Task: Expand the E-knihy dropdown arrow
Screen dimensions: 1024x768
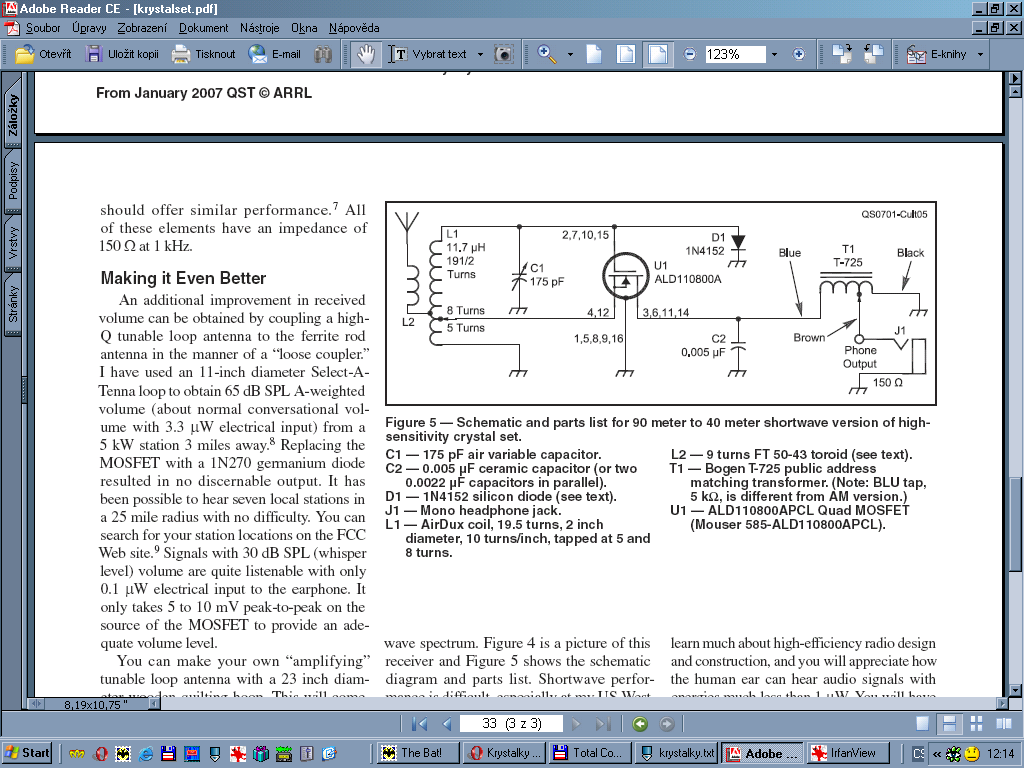Action: (980, 54)
